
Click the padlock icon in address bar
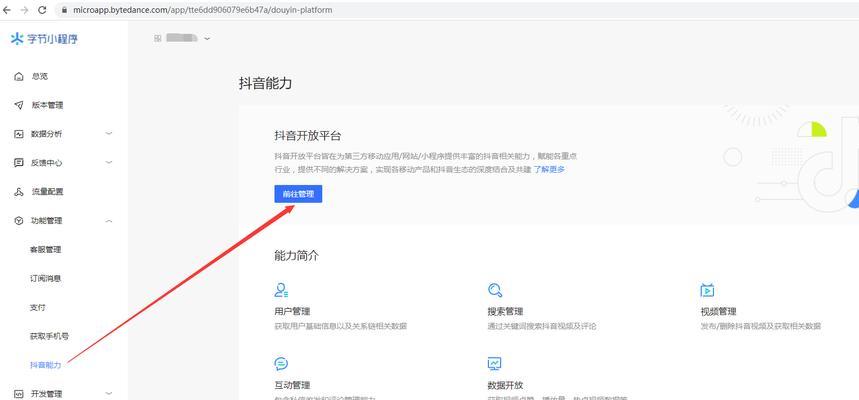click(x=65, y=10)
